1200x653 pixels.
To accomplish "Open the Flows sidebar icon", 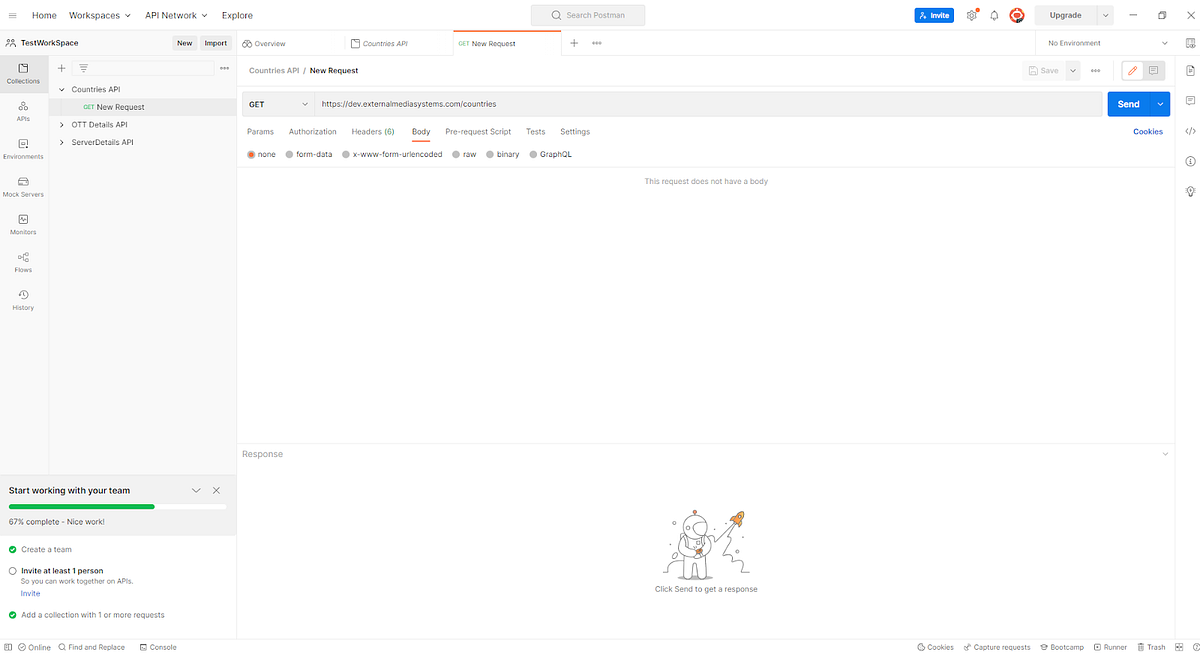I will point(22,262).
